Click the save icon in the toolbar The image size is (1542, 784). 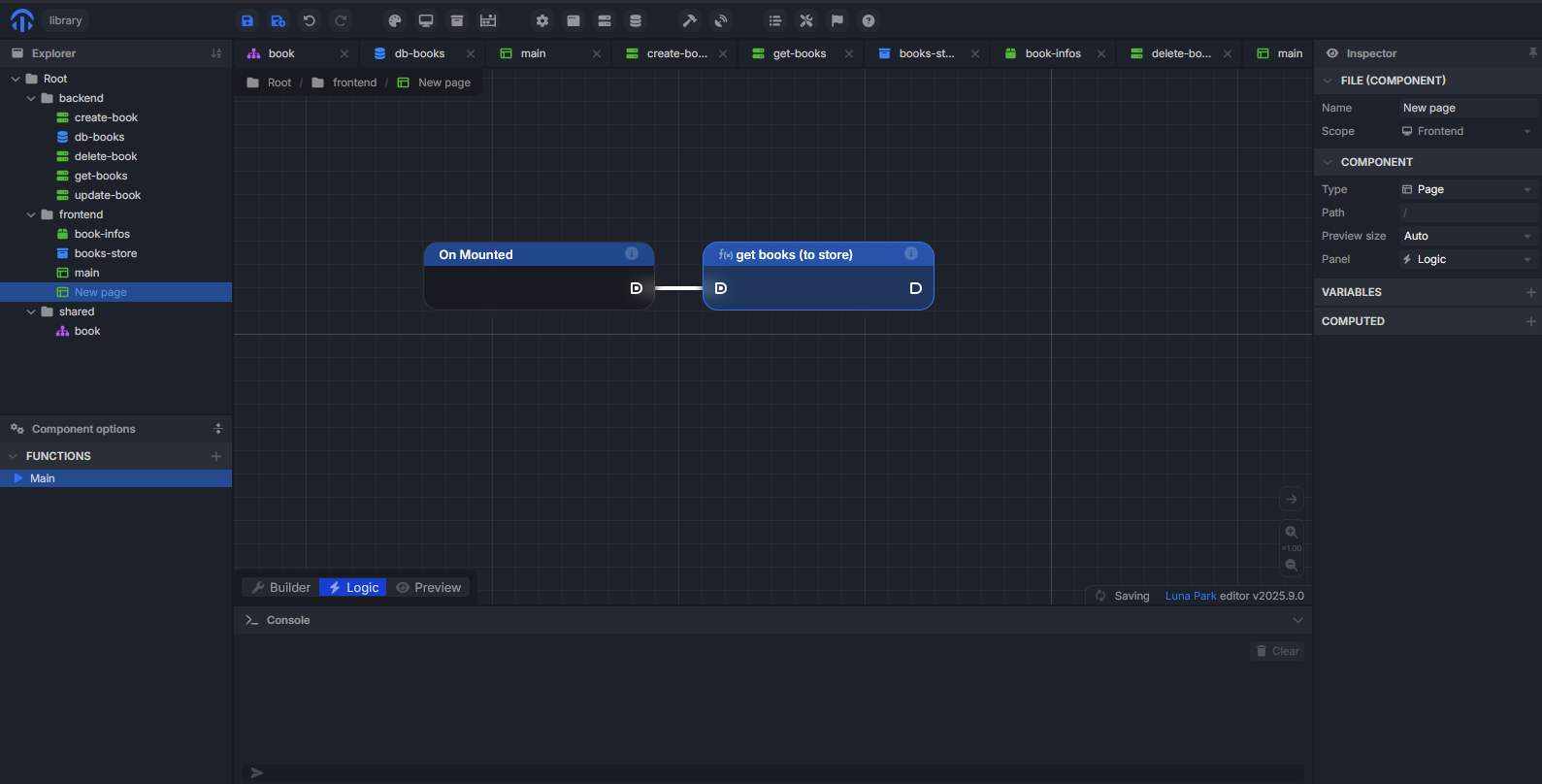pos(247,20)
